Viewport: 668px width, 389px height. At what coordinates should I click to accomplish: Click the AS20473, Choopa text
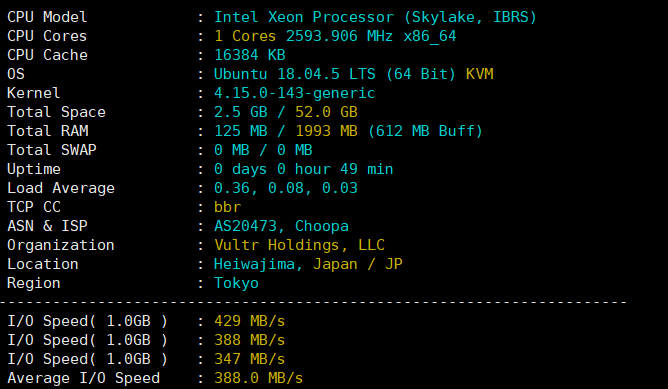(x=281, y=226)
